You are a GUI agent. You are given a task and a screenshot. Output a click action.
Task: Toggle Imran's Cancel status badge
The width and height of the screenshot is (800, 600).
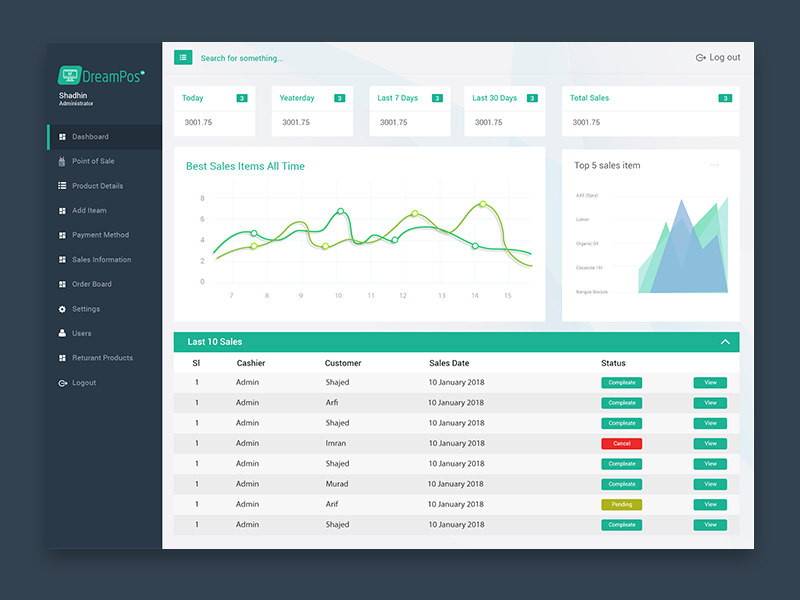coord(620,443)
